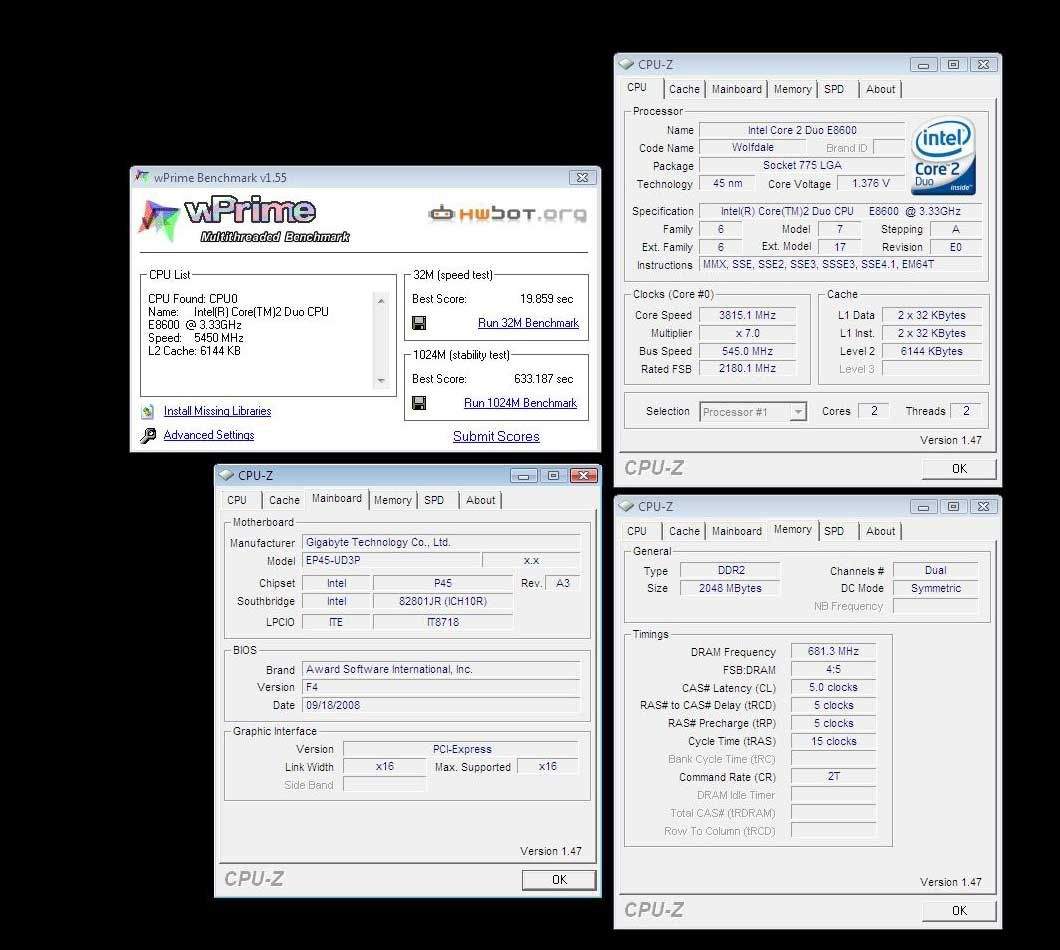Click the 32M Best Score 19.859 sec
This screenshot has width=1060, height=950.
point(546,299)
